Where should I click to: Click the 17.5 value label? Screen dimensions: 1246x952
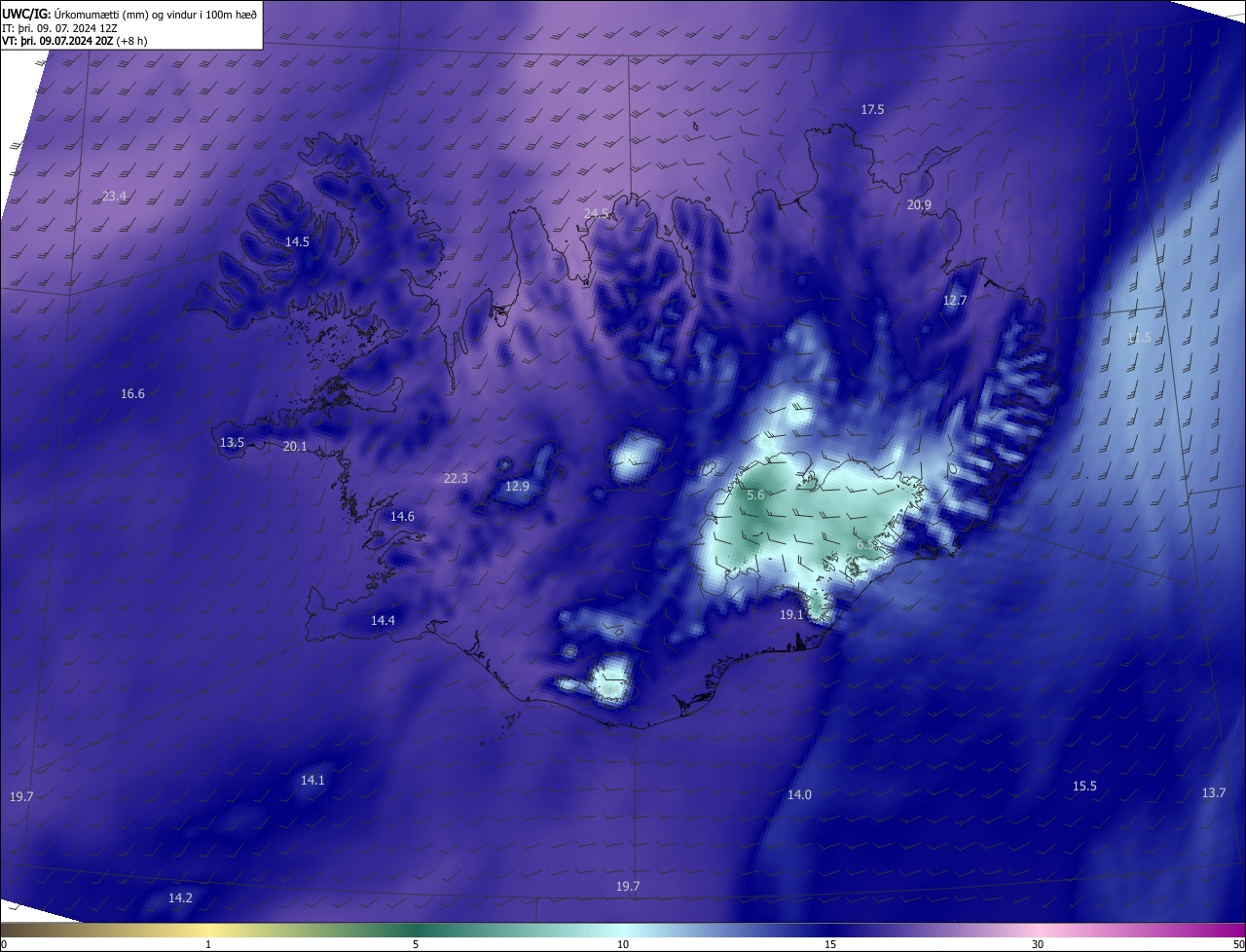[872, 110]
